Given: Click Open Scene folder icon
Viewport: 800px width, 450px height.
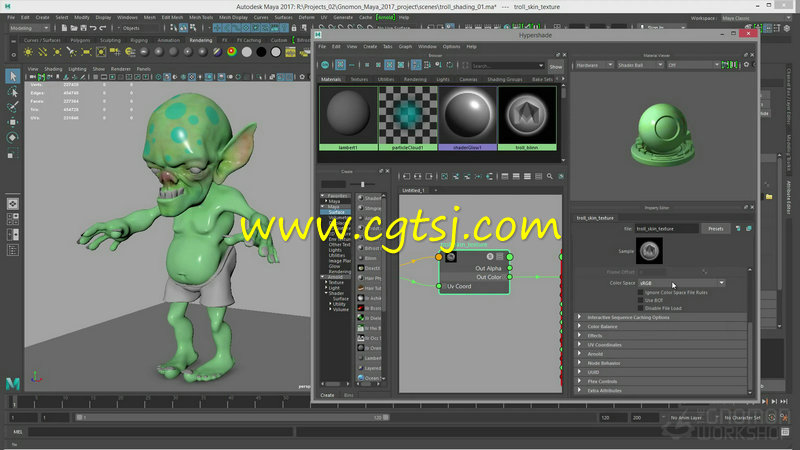Looking at the screenshot, I should [x=74, y=28].
